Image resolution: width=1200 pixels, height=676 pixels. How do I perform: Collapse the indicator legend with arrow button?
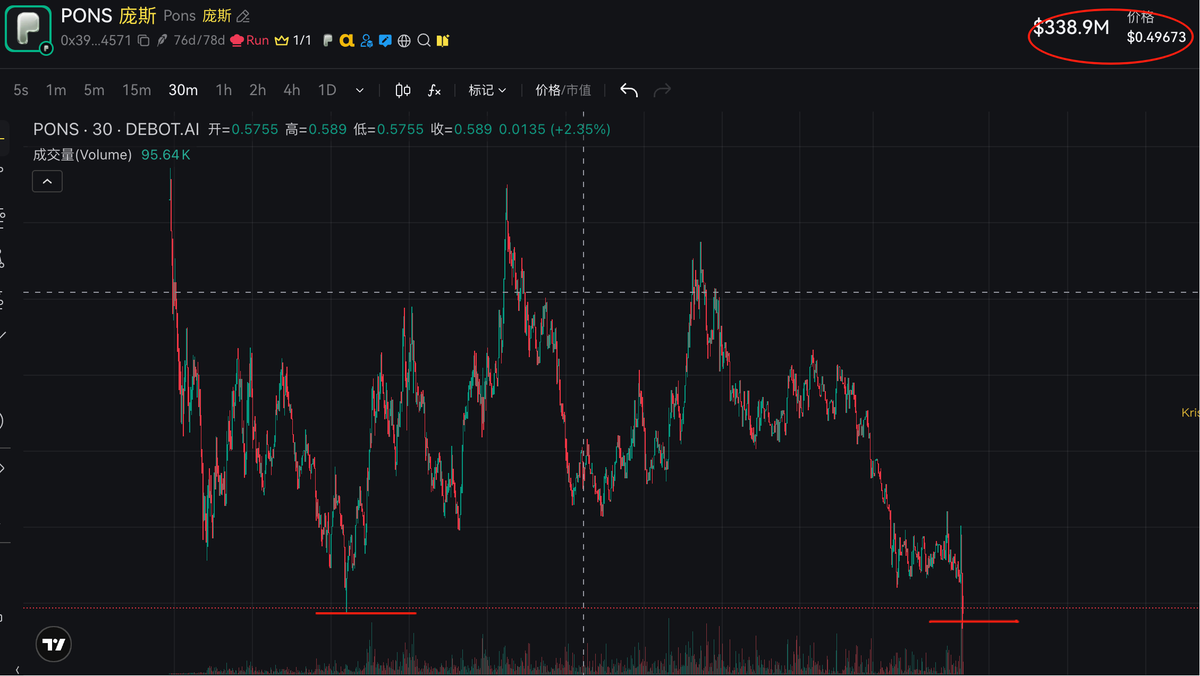48,181
